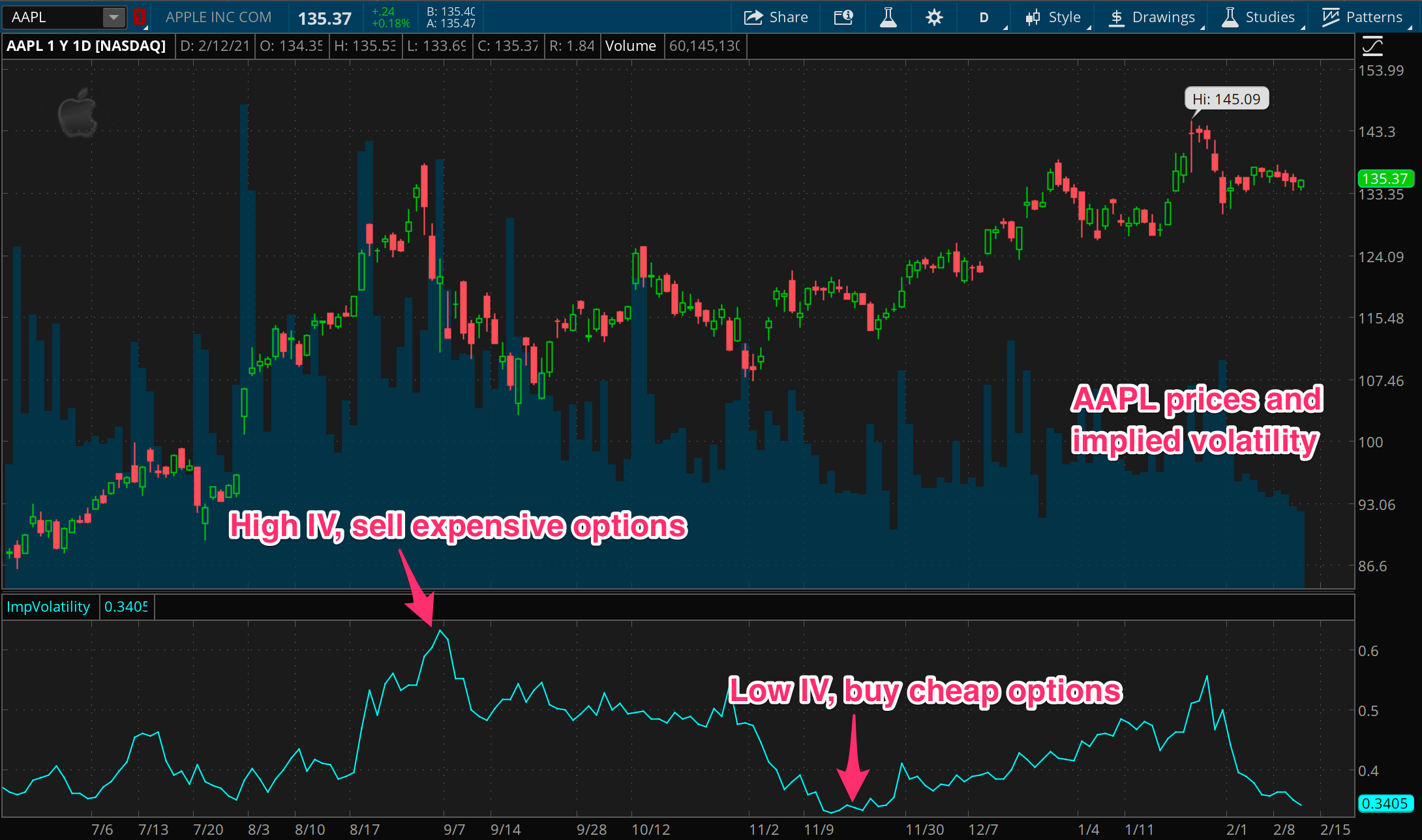Click the volume value 60,145,130
The height and width of the screenshot is (840, 1422).
(704, 46)
